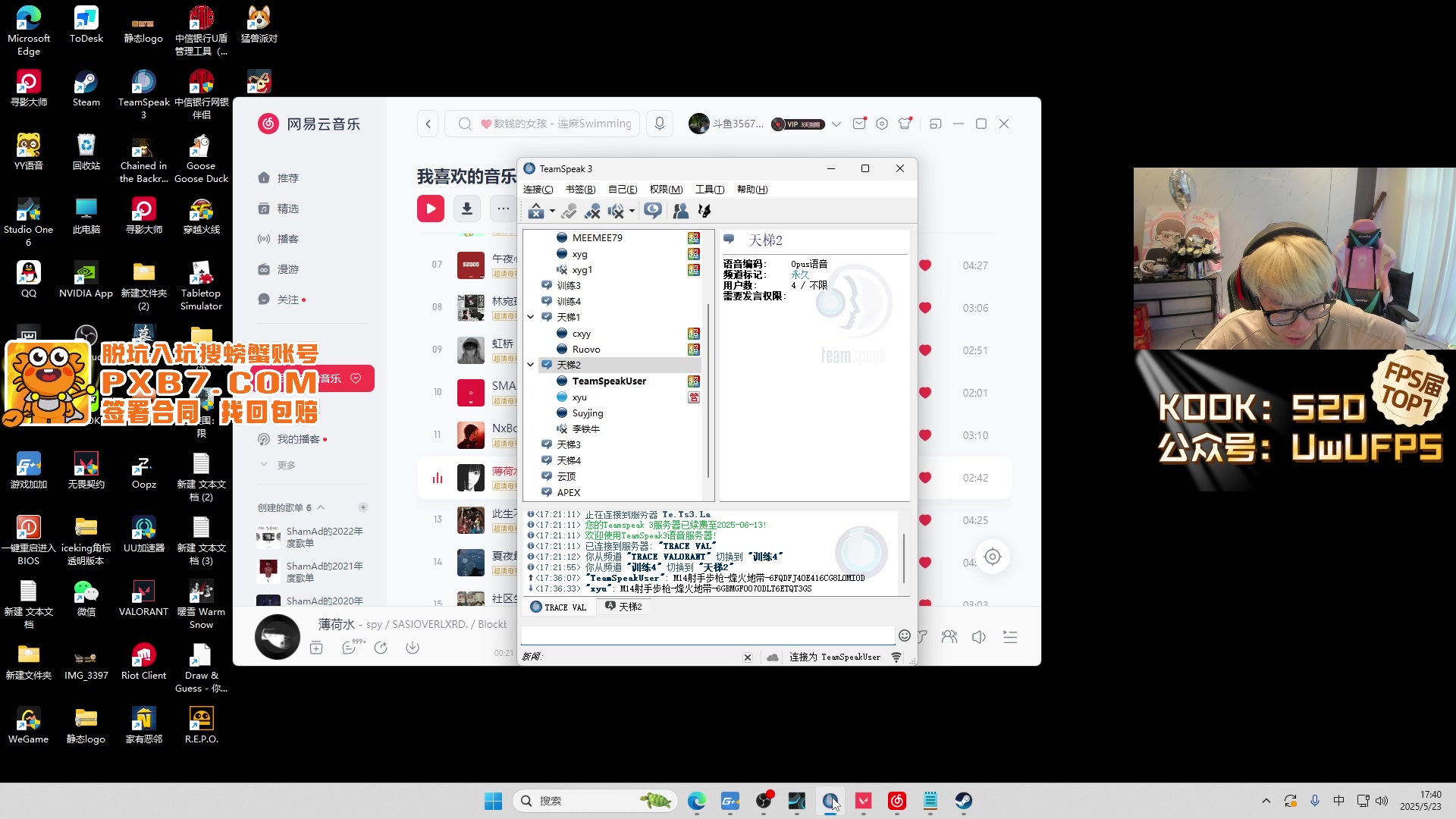The height and width of the screenshot is (819, 1456).
Task: Go back in NetEase Music
Action: pos(428,124)
